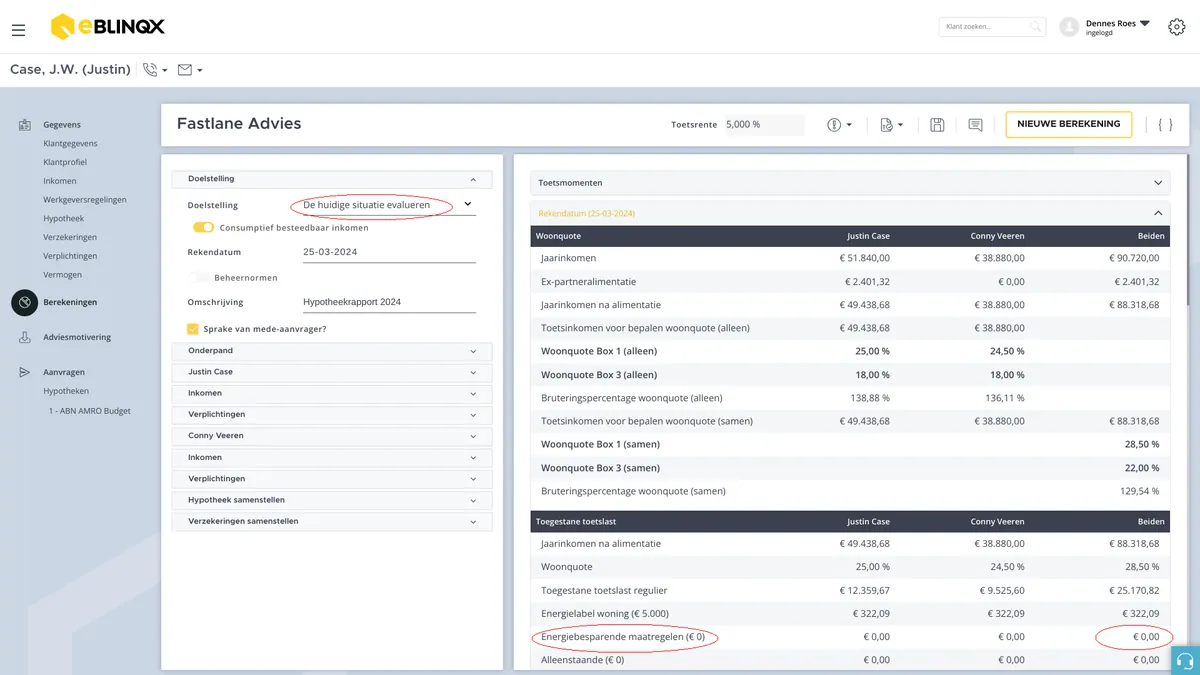
Task: Click the Omschrijving text field
Action: click(x=389, y=302)
